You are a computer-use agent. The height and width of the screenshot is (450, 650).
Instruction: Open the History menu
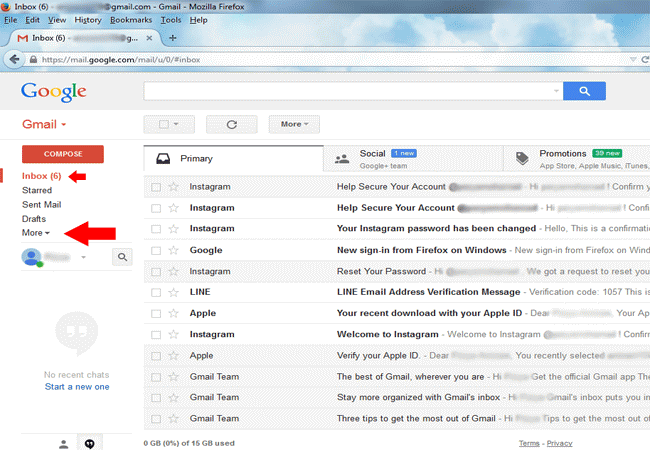pos(88,20)
